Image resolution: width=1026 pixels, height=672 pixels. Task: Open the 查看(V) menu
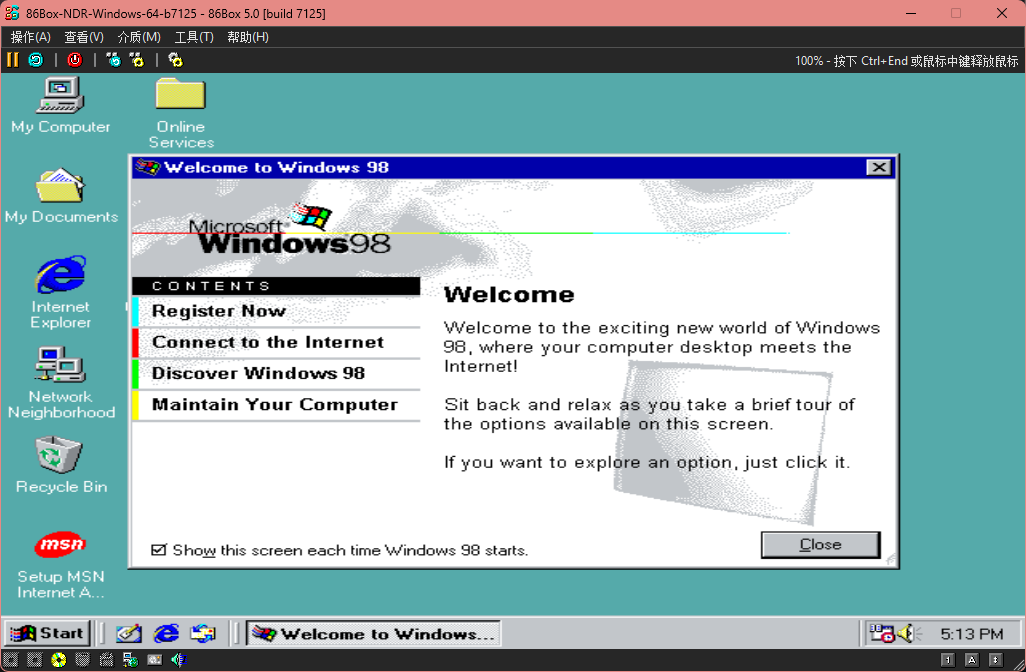point(84,37)
